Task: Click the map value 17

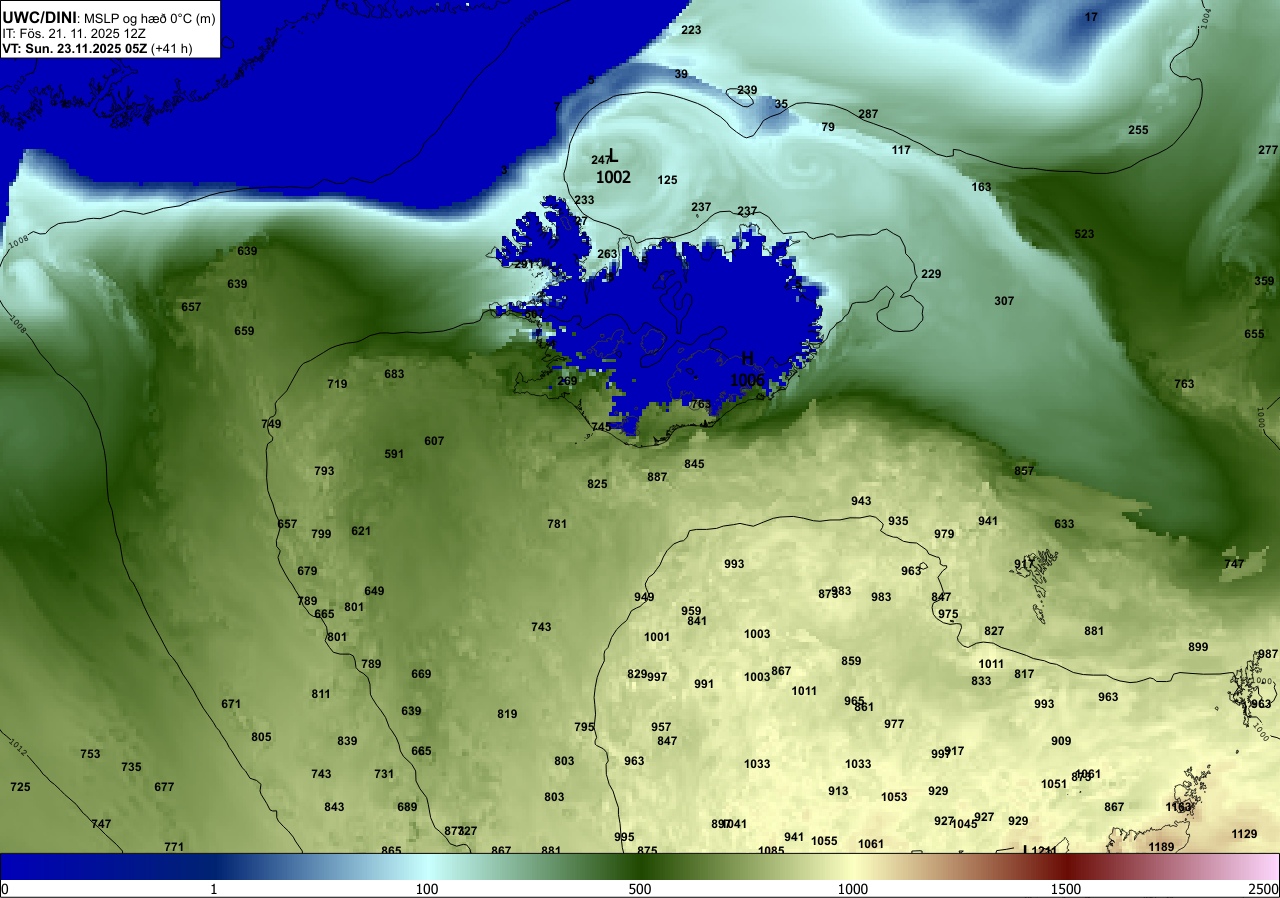Action: point(1091,17)
